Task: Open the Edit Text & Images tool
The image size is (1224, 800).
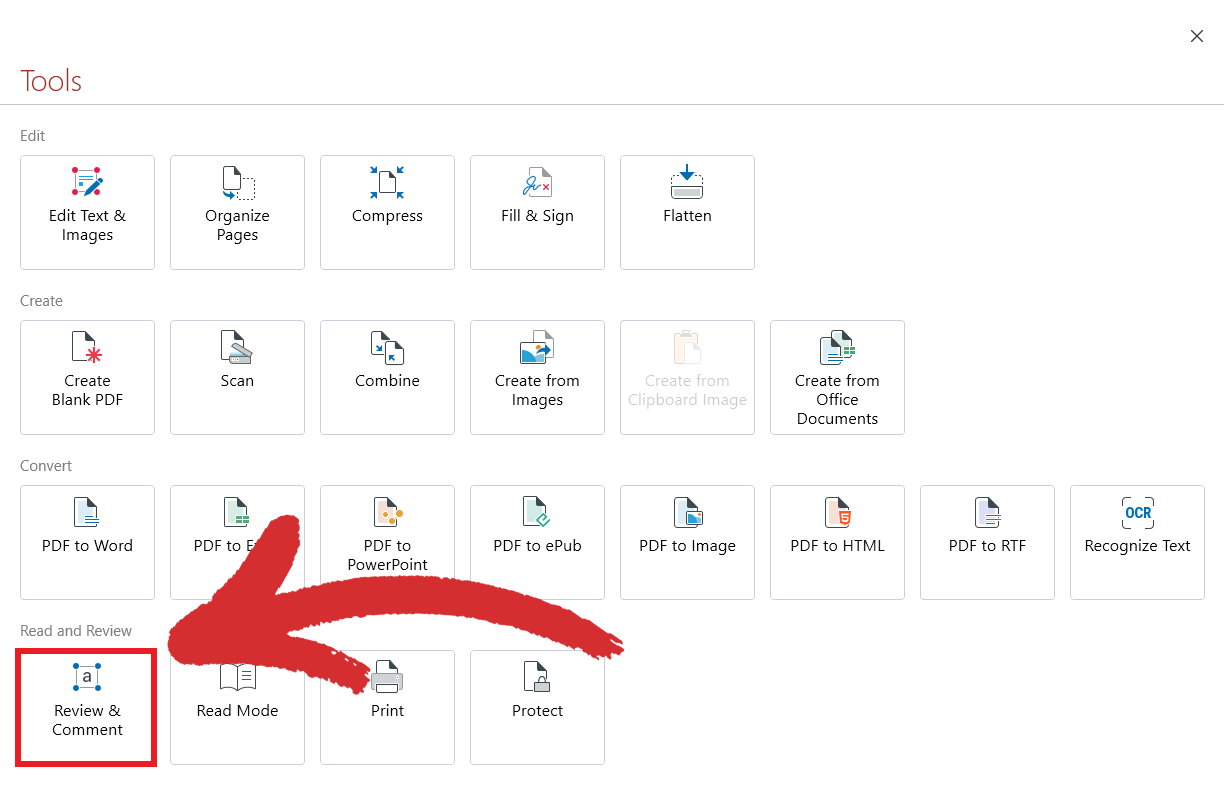Action: tap(87, 212)
